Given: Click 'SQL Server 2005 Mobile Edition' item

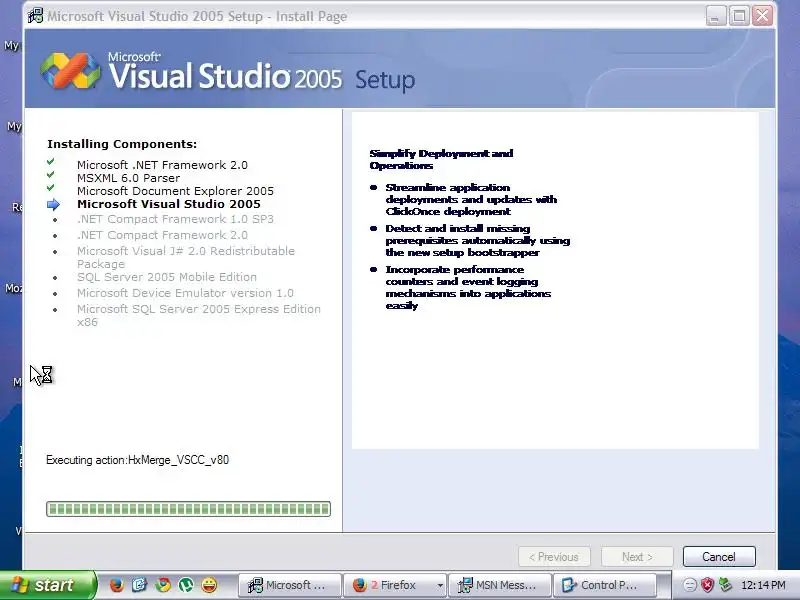Looking at the screenshot, I should [x=167, y=277].
